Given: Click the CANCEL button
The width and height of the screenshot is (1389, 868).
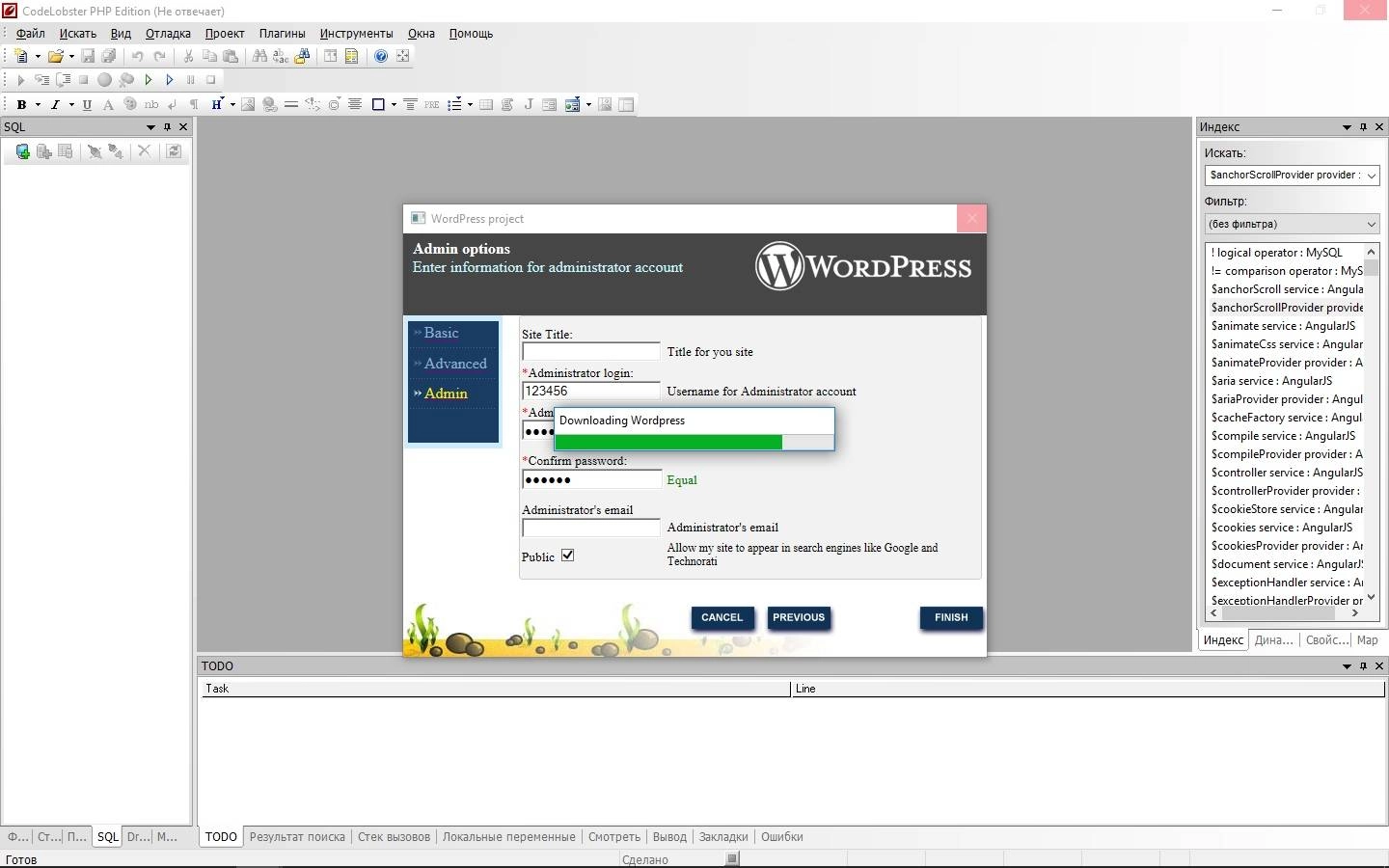Looking at the screenshot, I should (722, 618).
